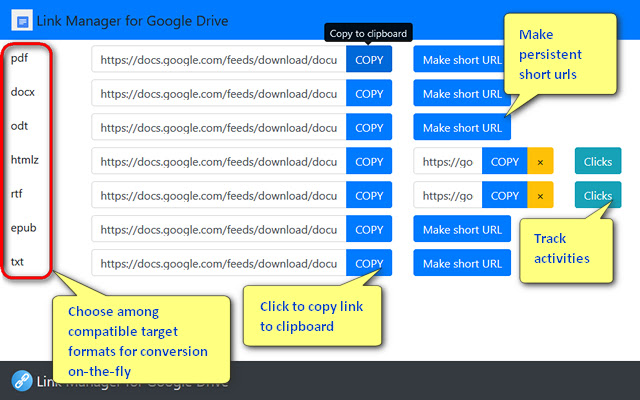Copy the odt download link
Viewport: 640px width, 400px height.
coord(369,127)
